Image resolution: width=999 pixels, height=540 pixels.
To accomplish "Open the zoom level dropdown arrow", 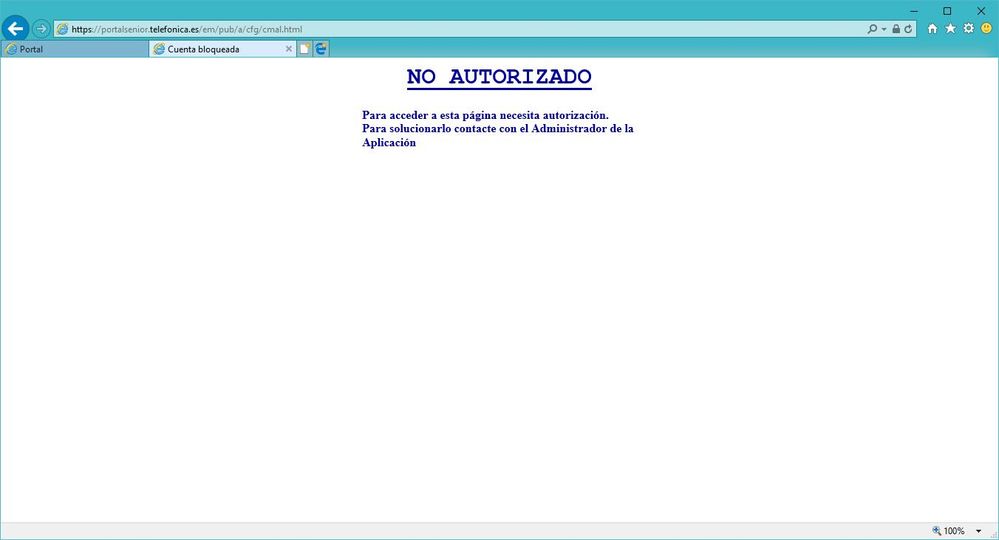I will click(x=979, y=531).
